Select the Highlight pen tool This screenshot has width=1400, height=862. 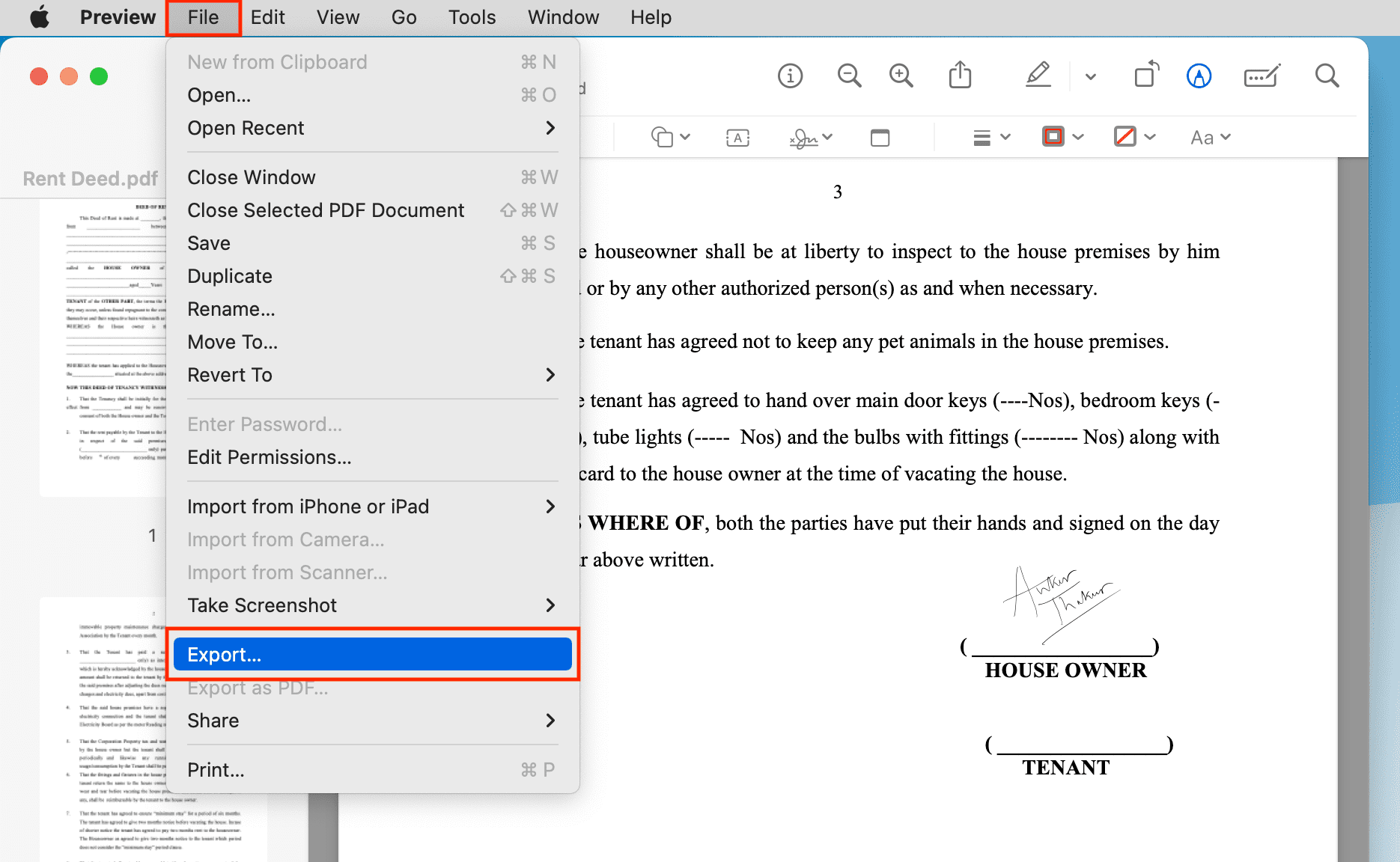[1038, 75]
